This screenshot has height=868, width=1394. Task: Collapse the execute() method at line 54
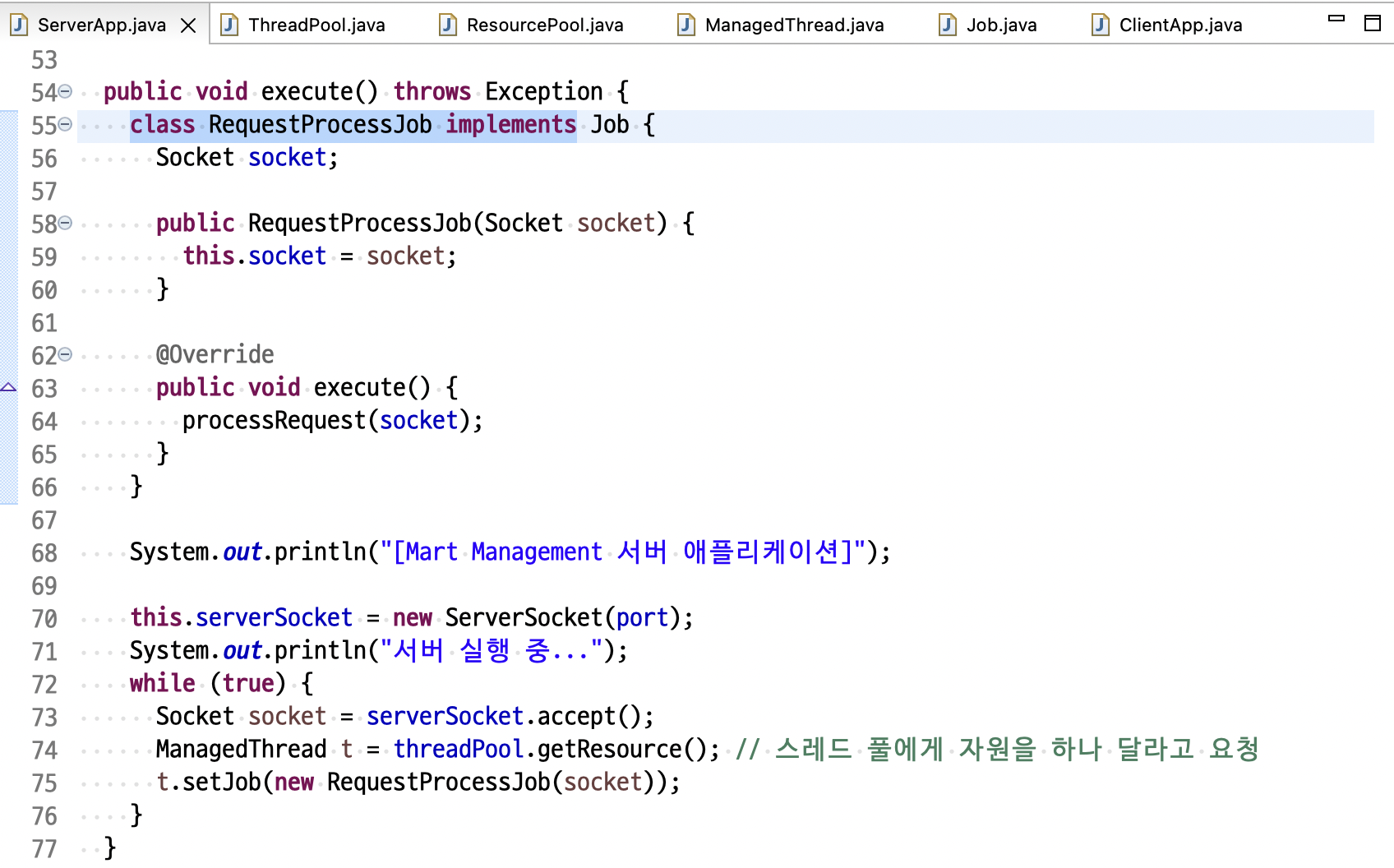(65, 91)
